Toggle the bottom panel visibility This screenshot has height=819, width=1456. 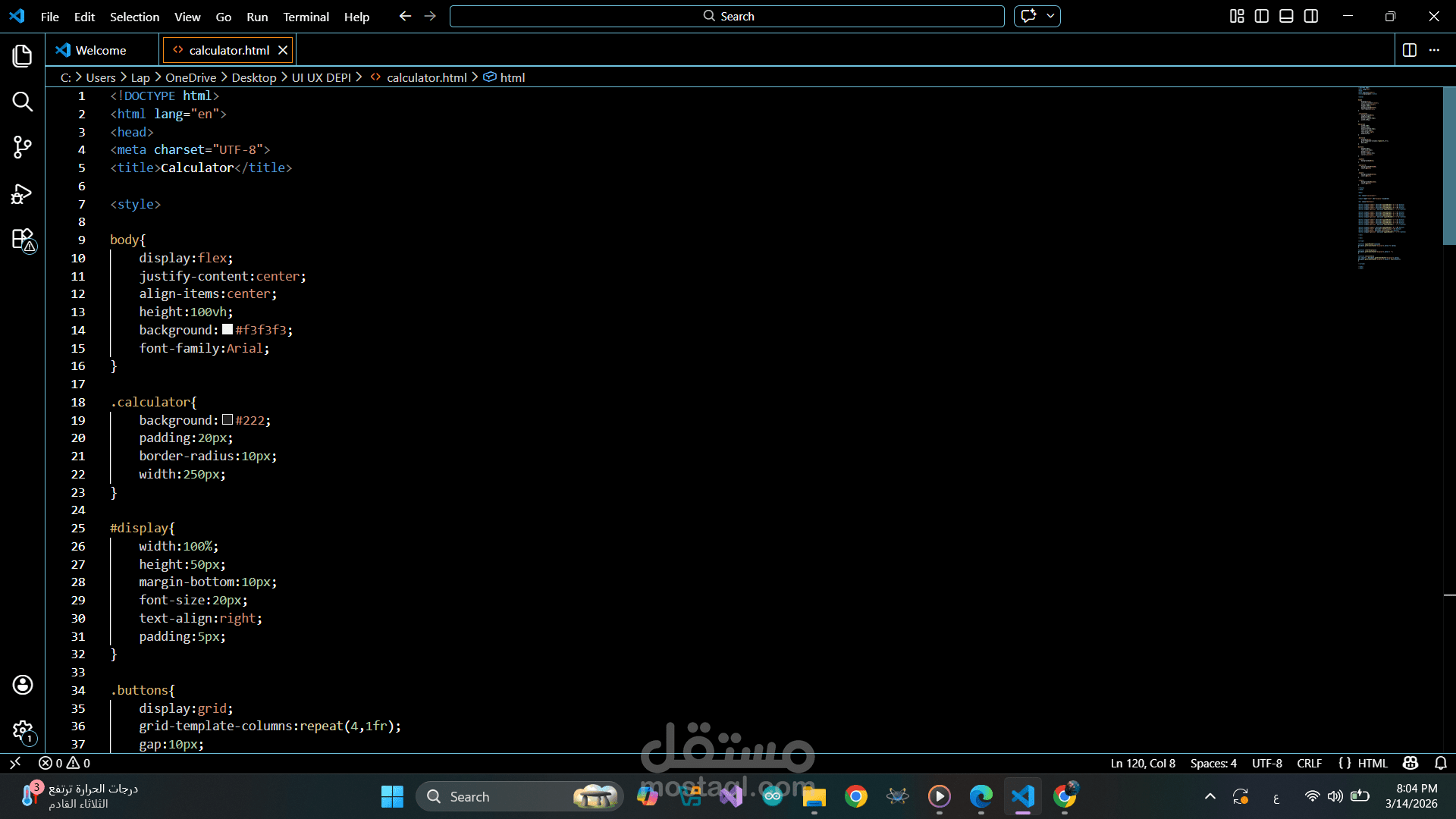click(1286, 16)
